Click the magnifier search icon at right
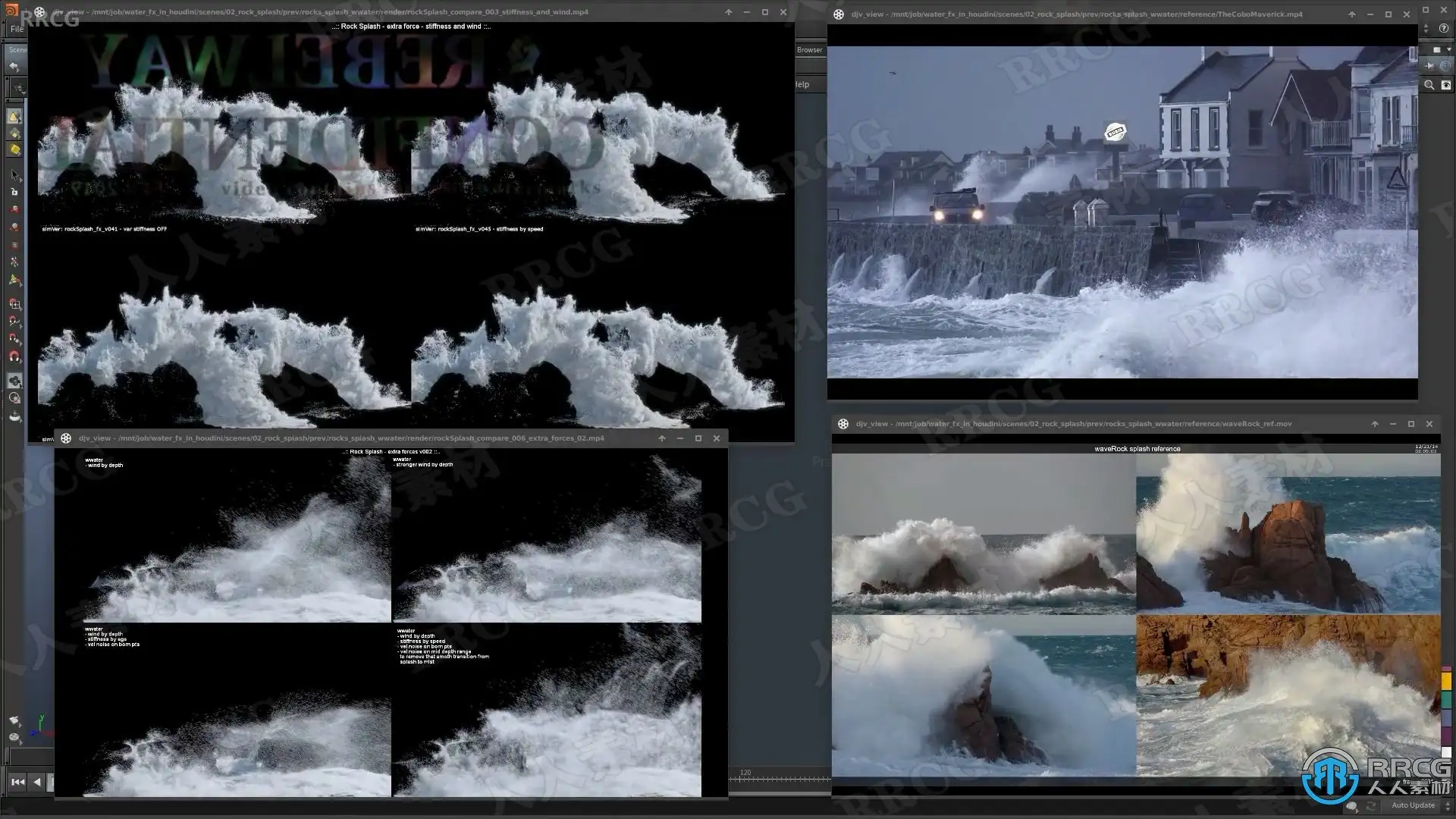The image size is (1456, 819). [1429, 85]
